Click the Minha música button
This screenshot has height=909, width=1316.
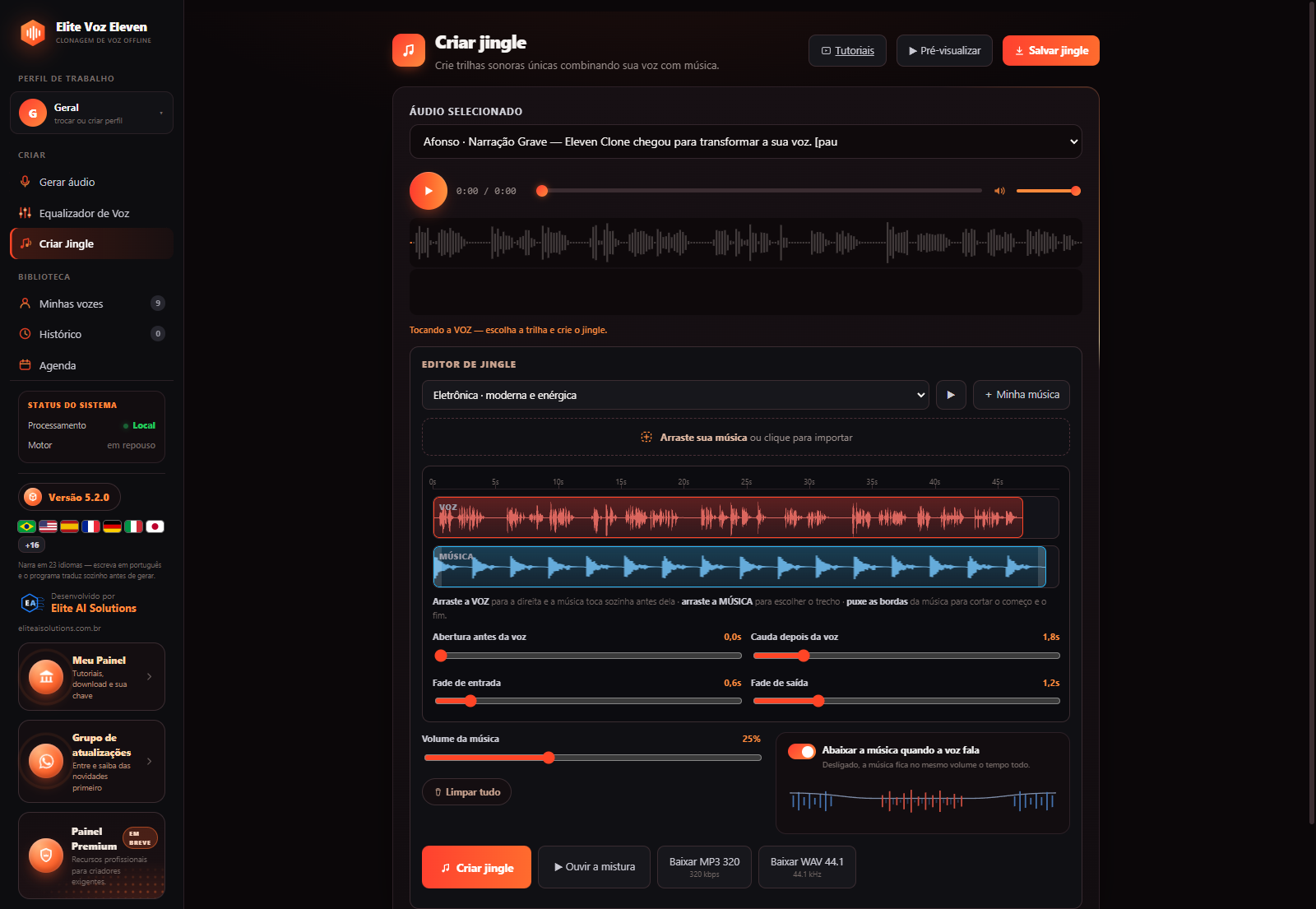[1021, 395]
